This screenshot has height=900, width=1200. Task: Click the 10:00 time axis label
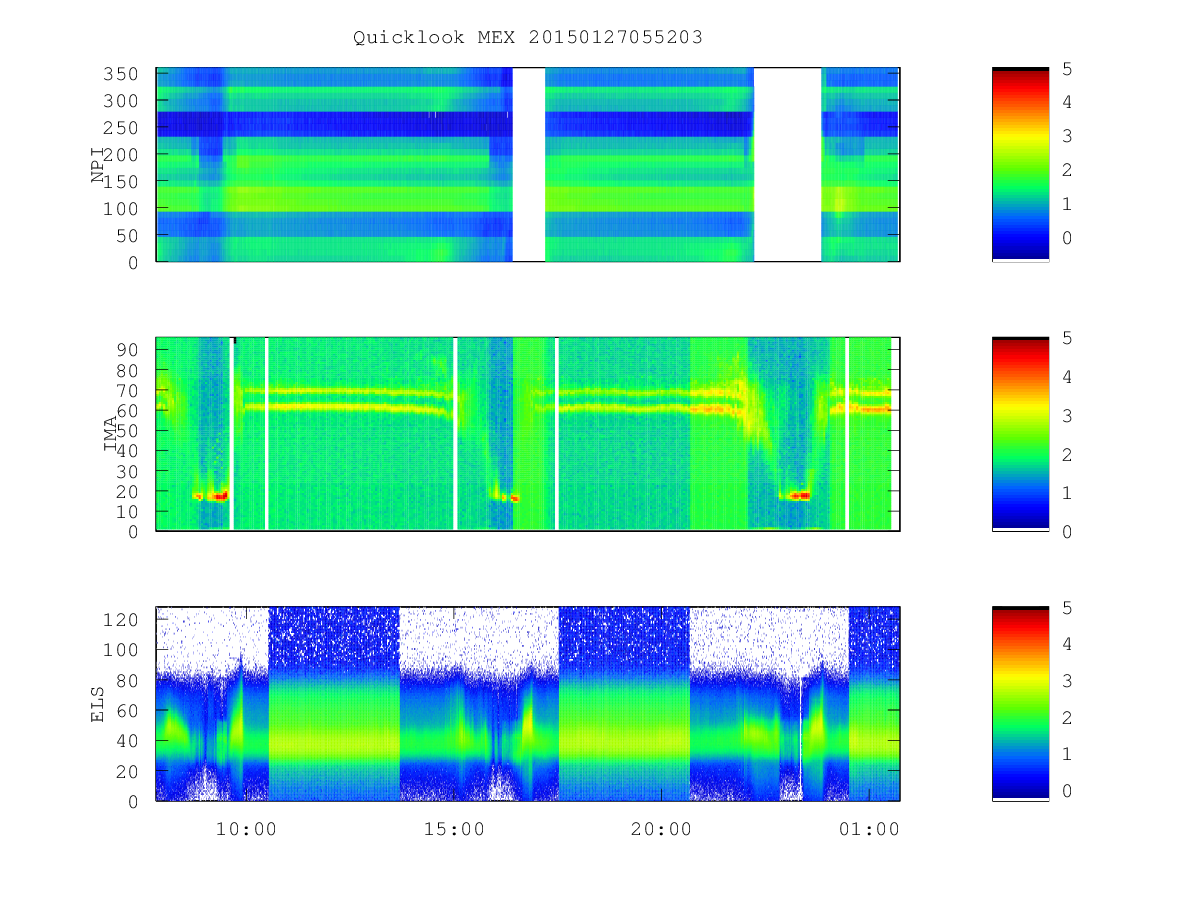click(246, 829)
